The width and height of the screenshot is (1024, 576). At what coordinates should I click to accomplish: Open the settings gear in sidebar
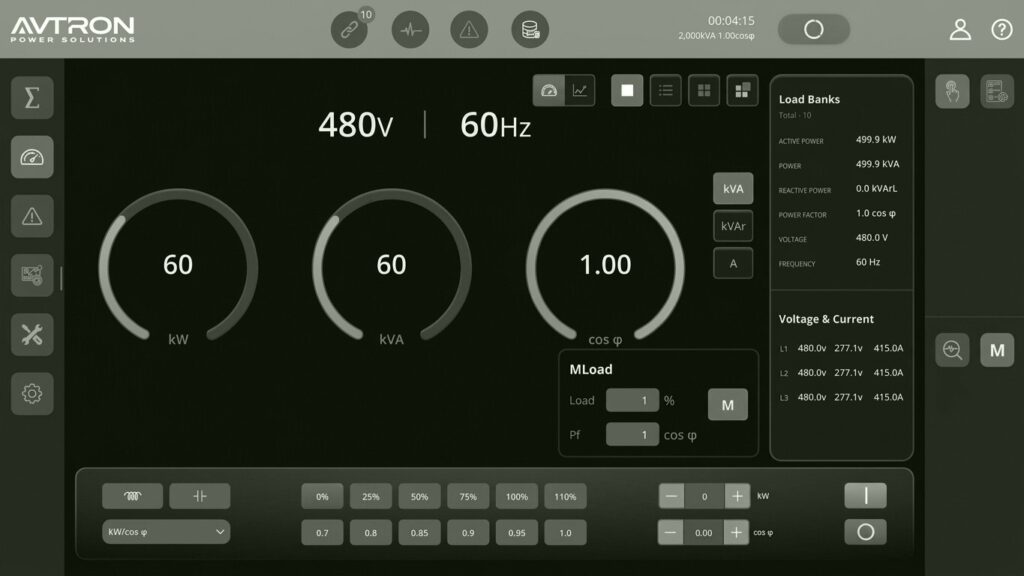click(x=32, y=394)
